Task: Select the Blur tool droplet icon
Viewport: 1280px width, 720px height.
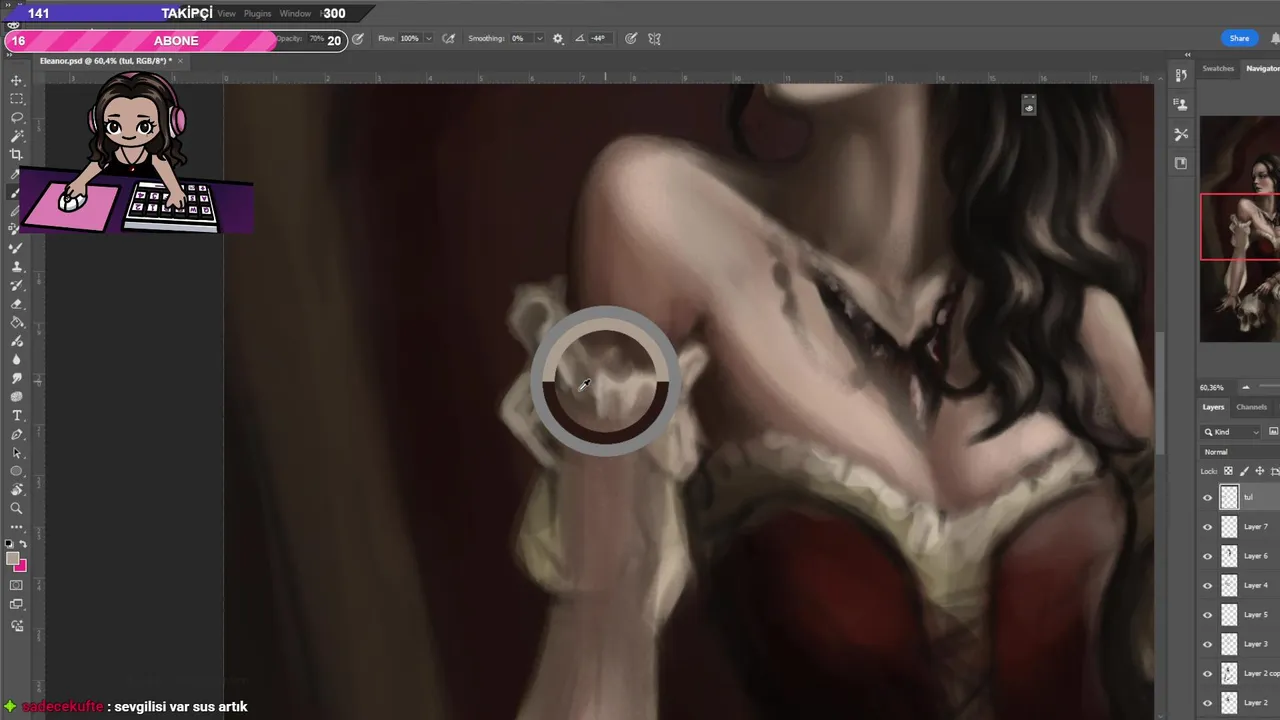Action: tap(16, 360)
